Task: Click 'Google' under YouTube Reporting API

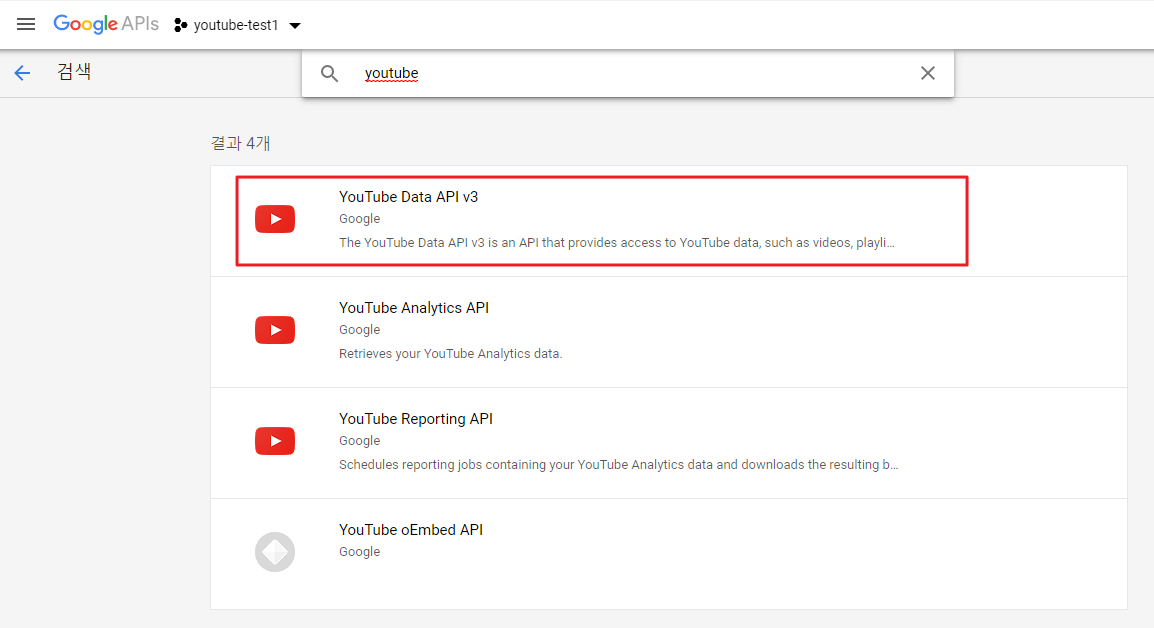Action: tap(359, 440)
